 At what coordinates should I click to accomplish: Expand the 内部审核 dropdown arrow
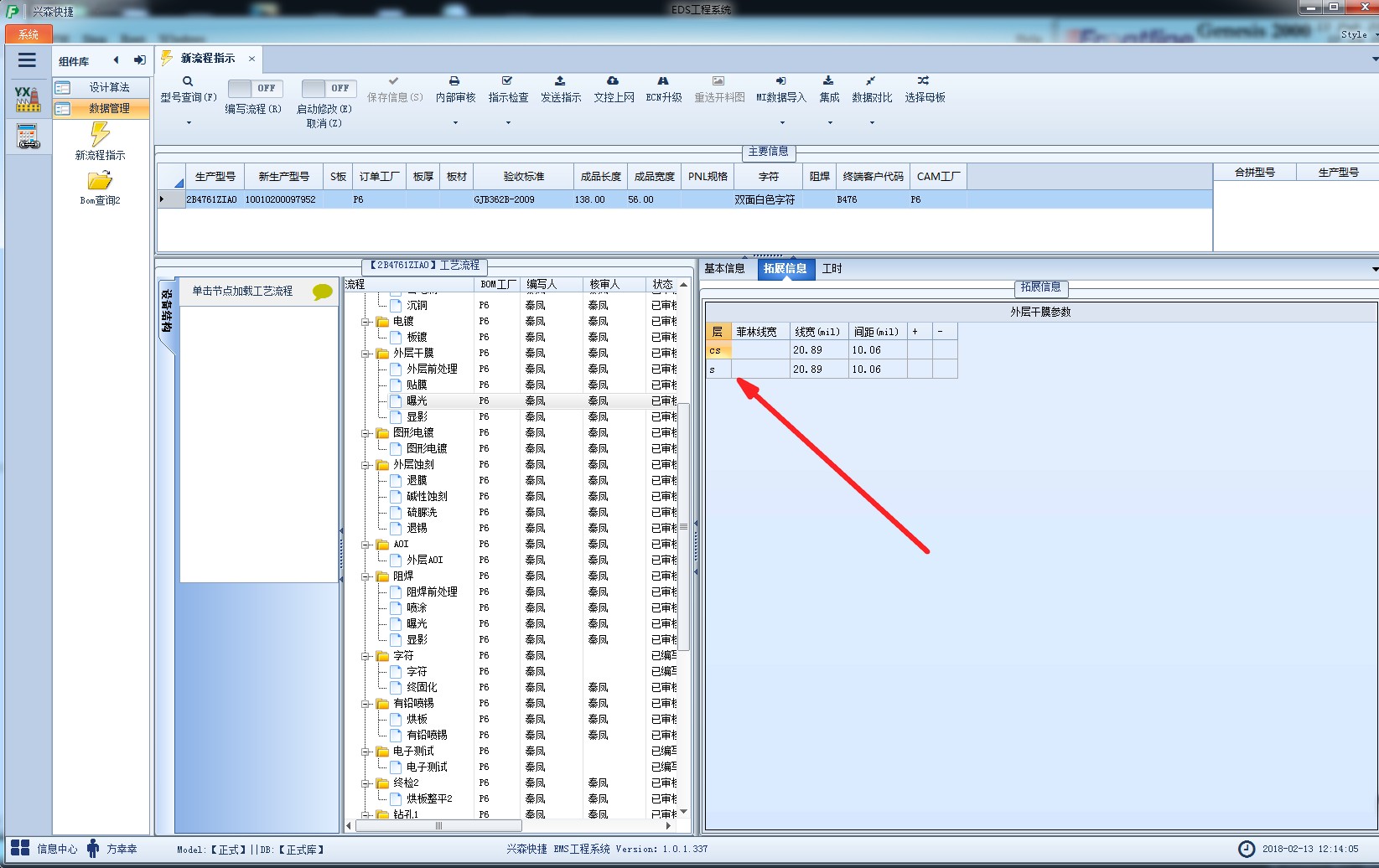coord(455,123)
